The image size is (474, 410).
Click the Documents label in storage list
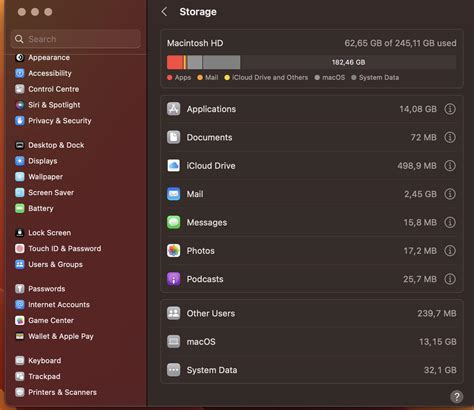click(209, 137)
